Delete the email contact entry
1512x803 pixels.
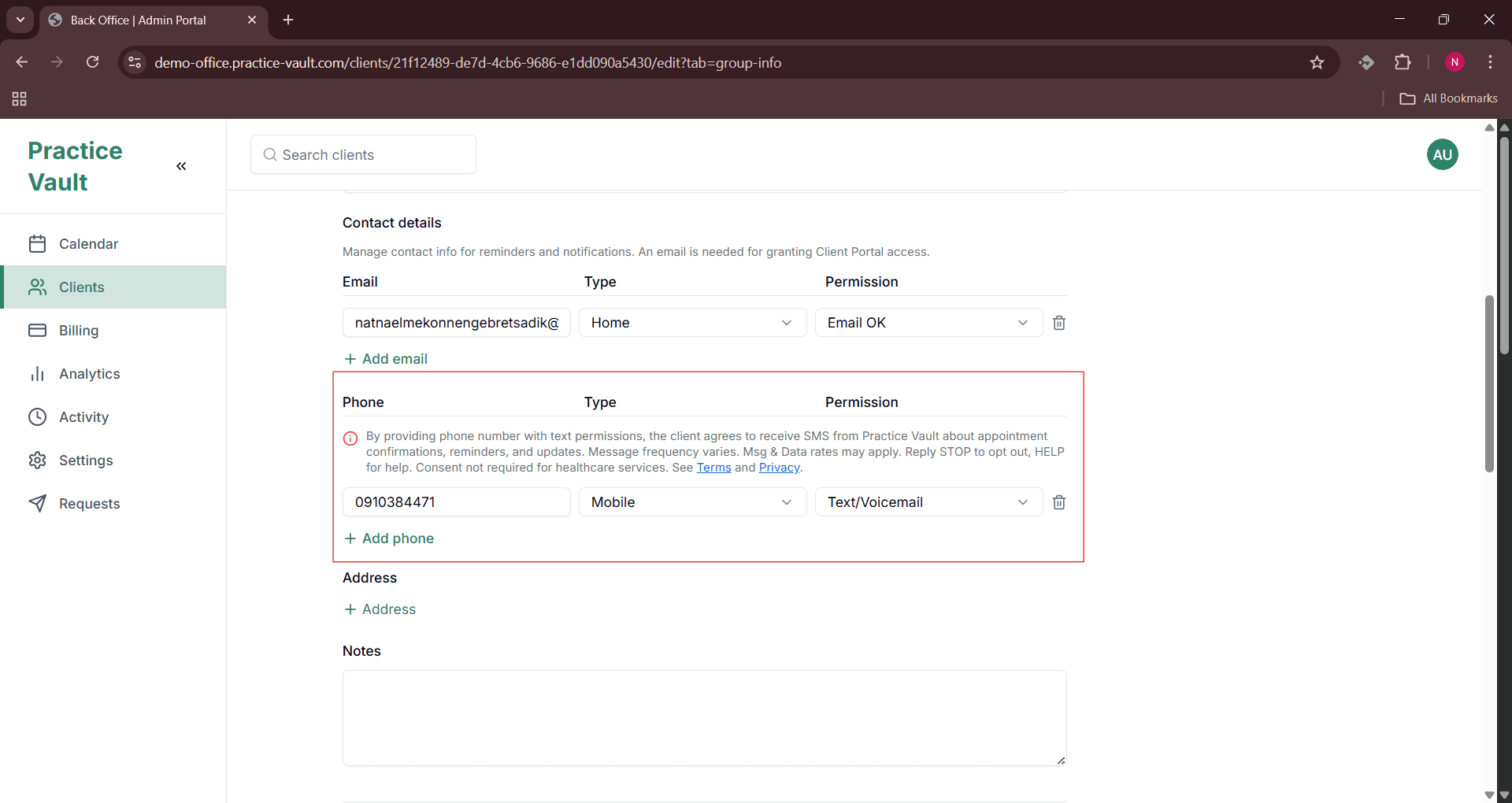tap(1058, 323)
